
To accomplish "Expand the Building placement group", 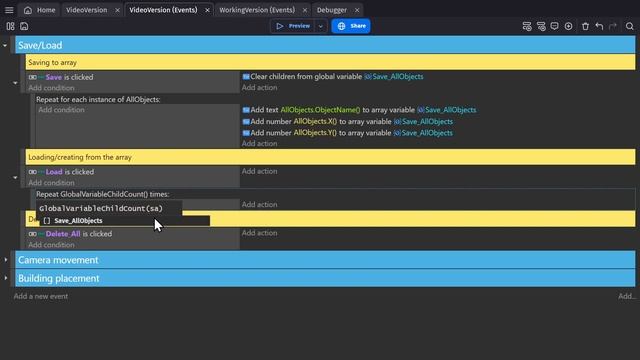I will [x=6, y=278].
